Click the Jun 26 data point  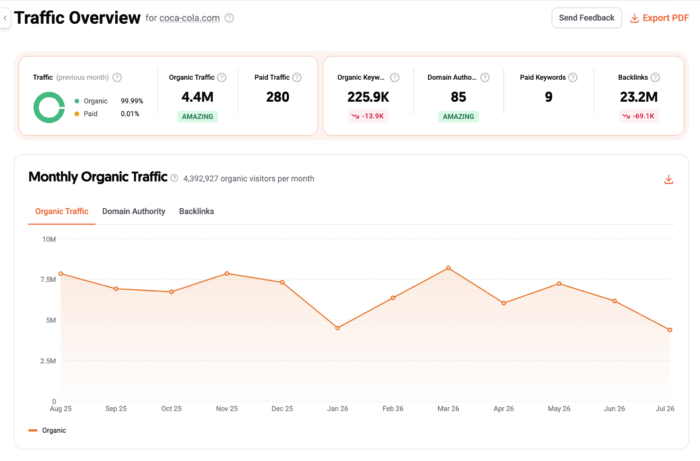click(615, 301)
